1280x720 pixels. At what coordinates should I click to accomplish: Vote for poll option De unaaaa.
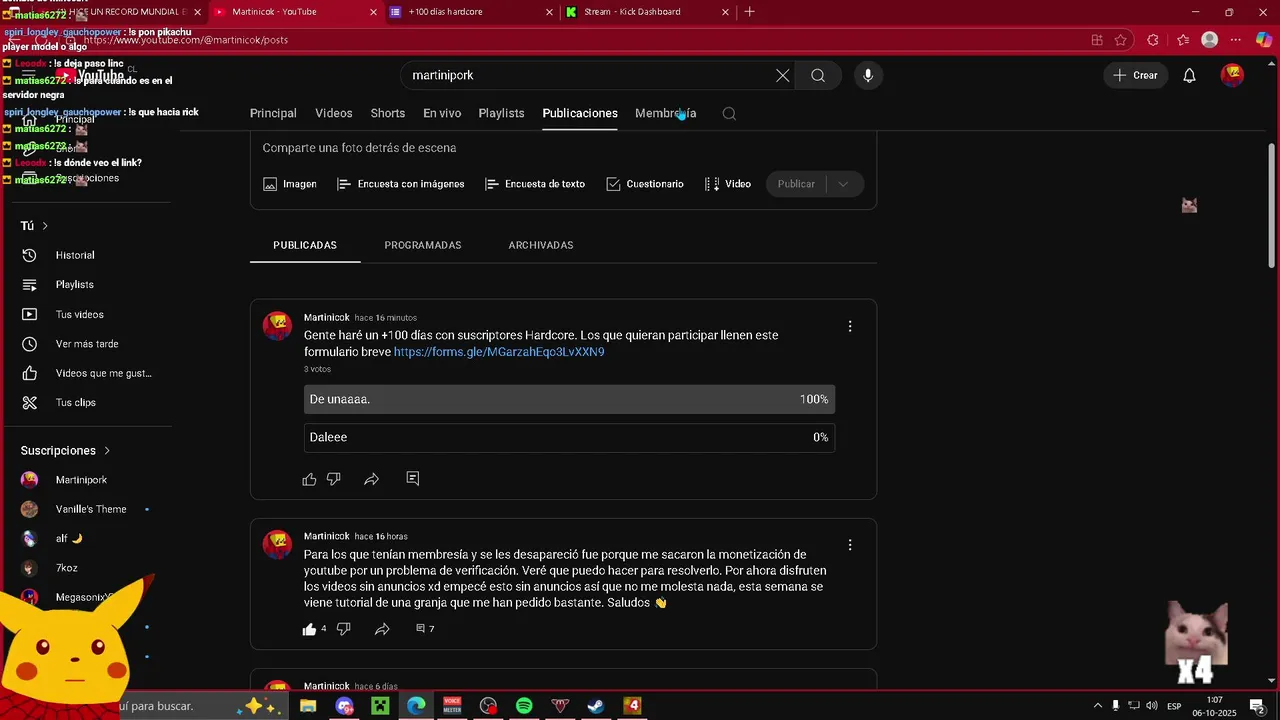point(569,399)
